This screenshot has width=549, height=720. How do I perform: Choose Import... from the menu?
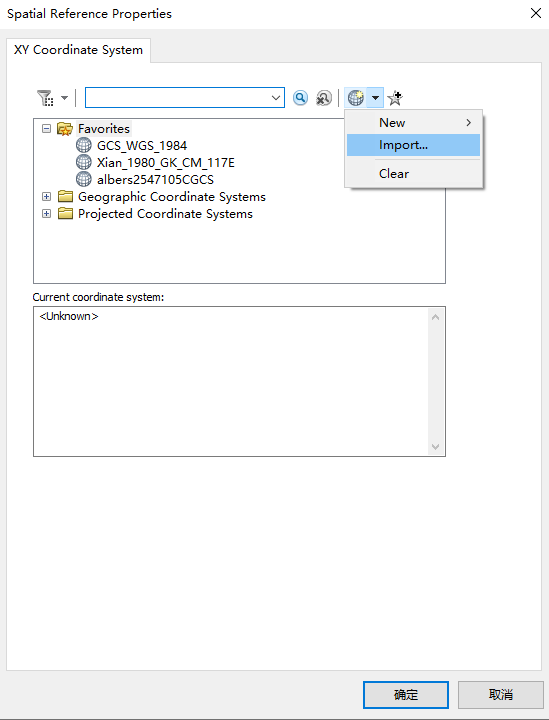tap(414, 145)
